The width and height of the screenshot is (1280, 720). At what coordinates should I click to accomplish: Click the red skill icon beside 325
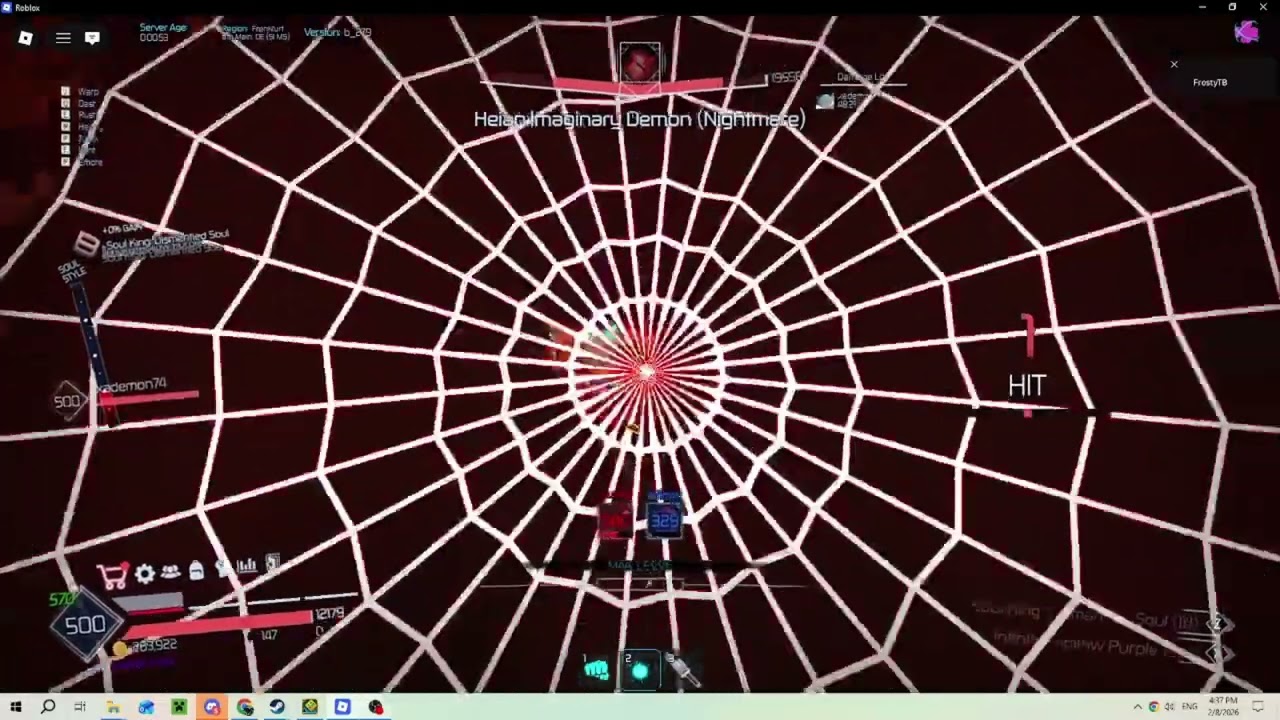pyautogui.click(x=616, y=519)
